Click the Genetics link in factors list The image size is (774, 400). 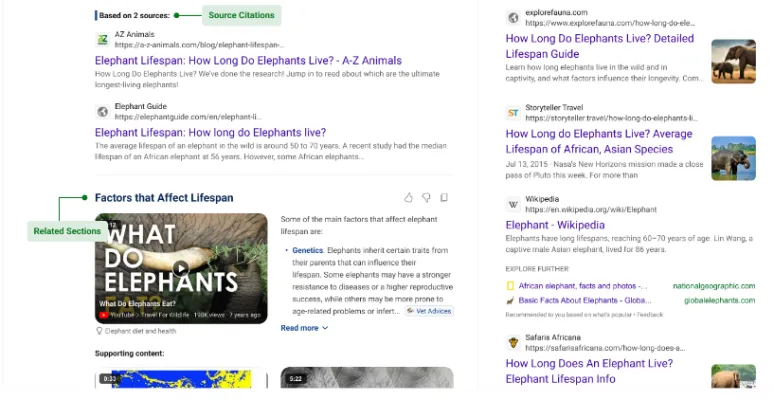[x=308, y=250]
